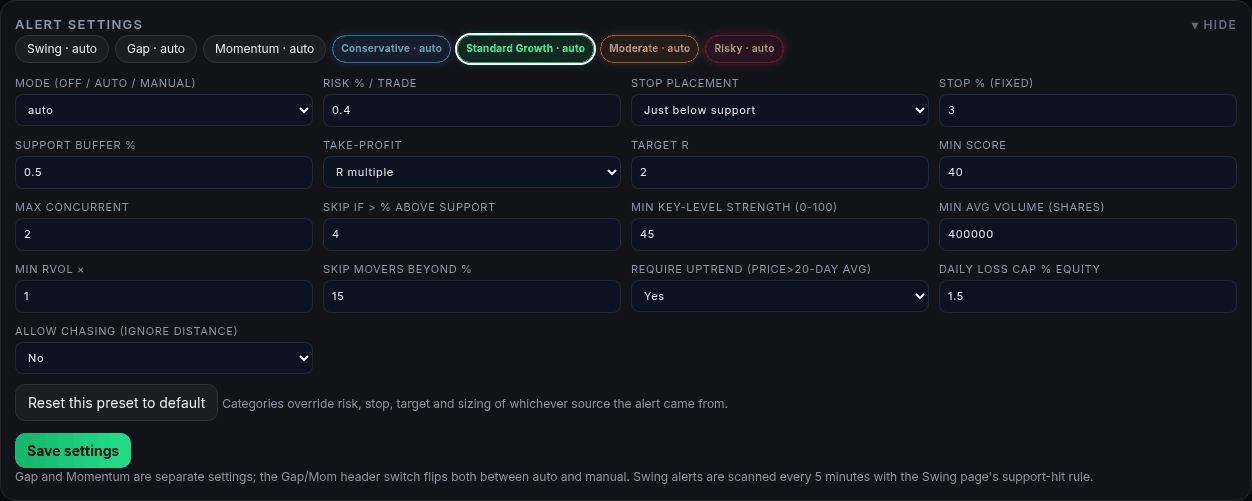Click the Save settings button

point(73,451)
